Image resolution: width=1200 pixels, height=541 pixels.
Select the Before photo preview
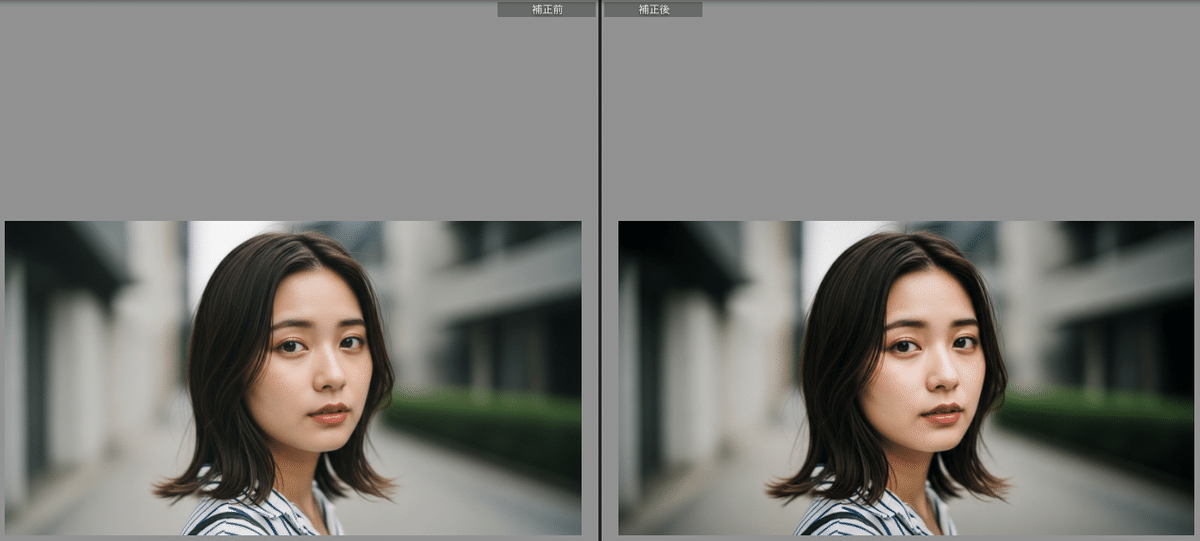tap(293, 377)
